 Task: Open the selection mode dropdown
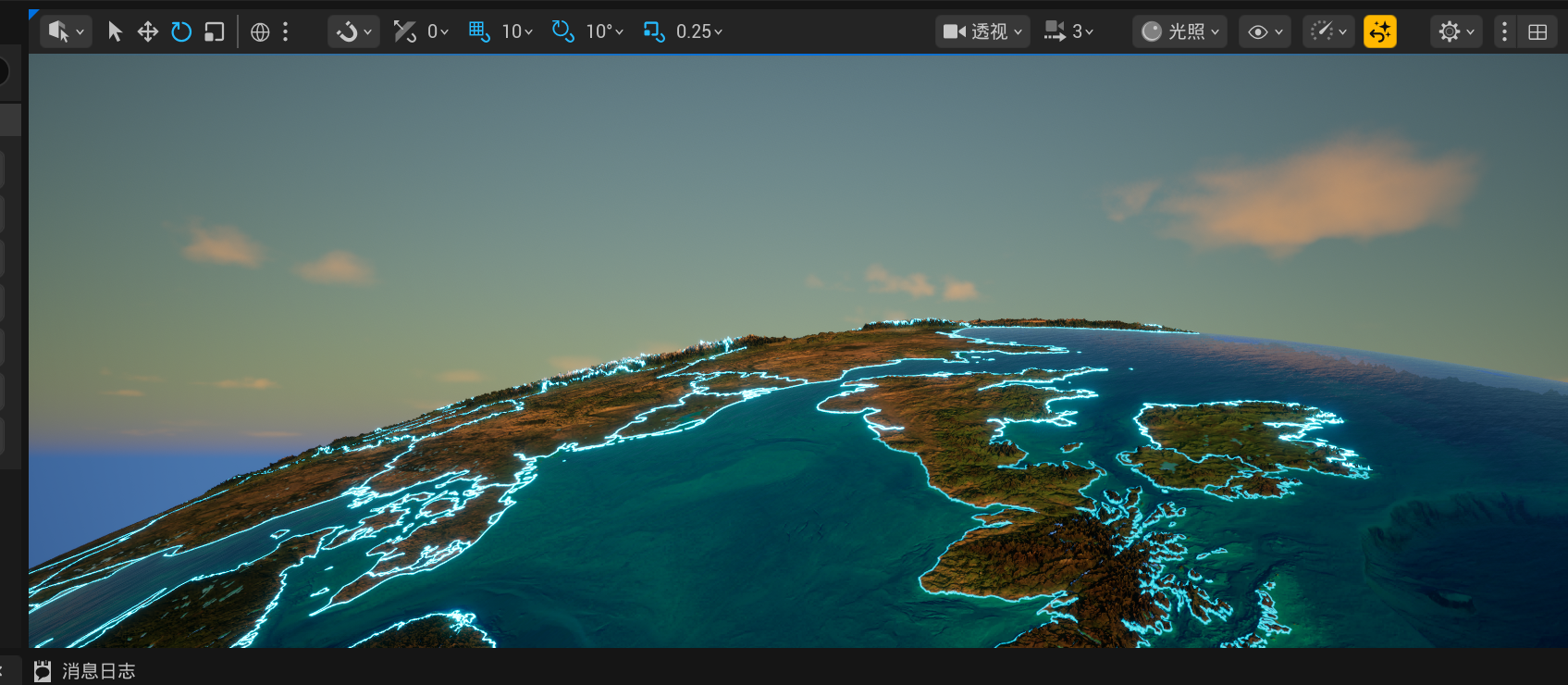pos(66,31)
